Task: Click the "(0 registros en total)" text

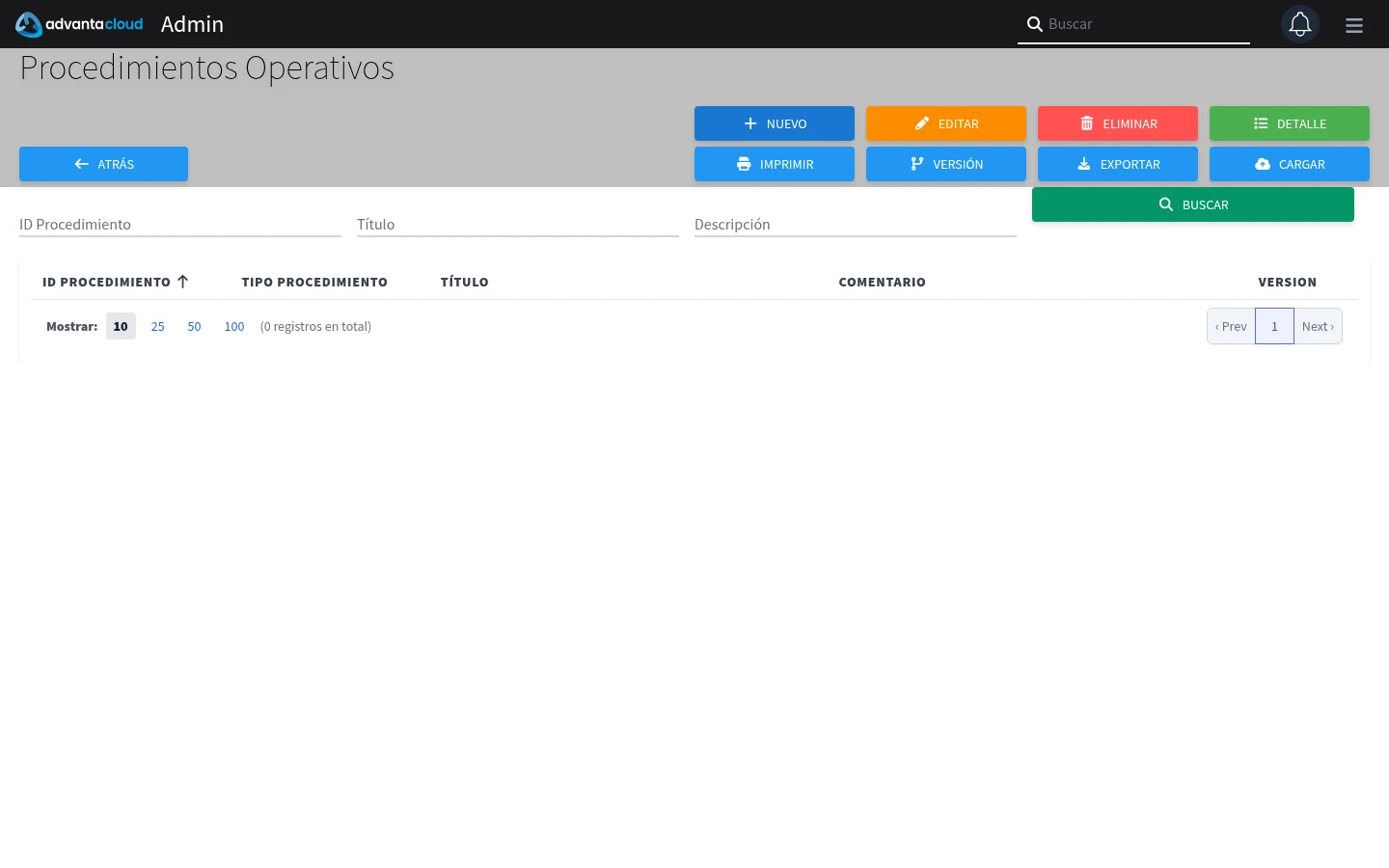Action: (x=315, y=326)
